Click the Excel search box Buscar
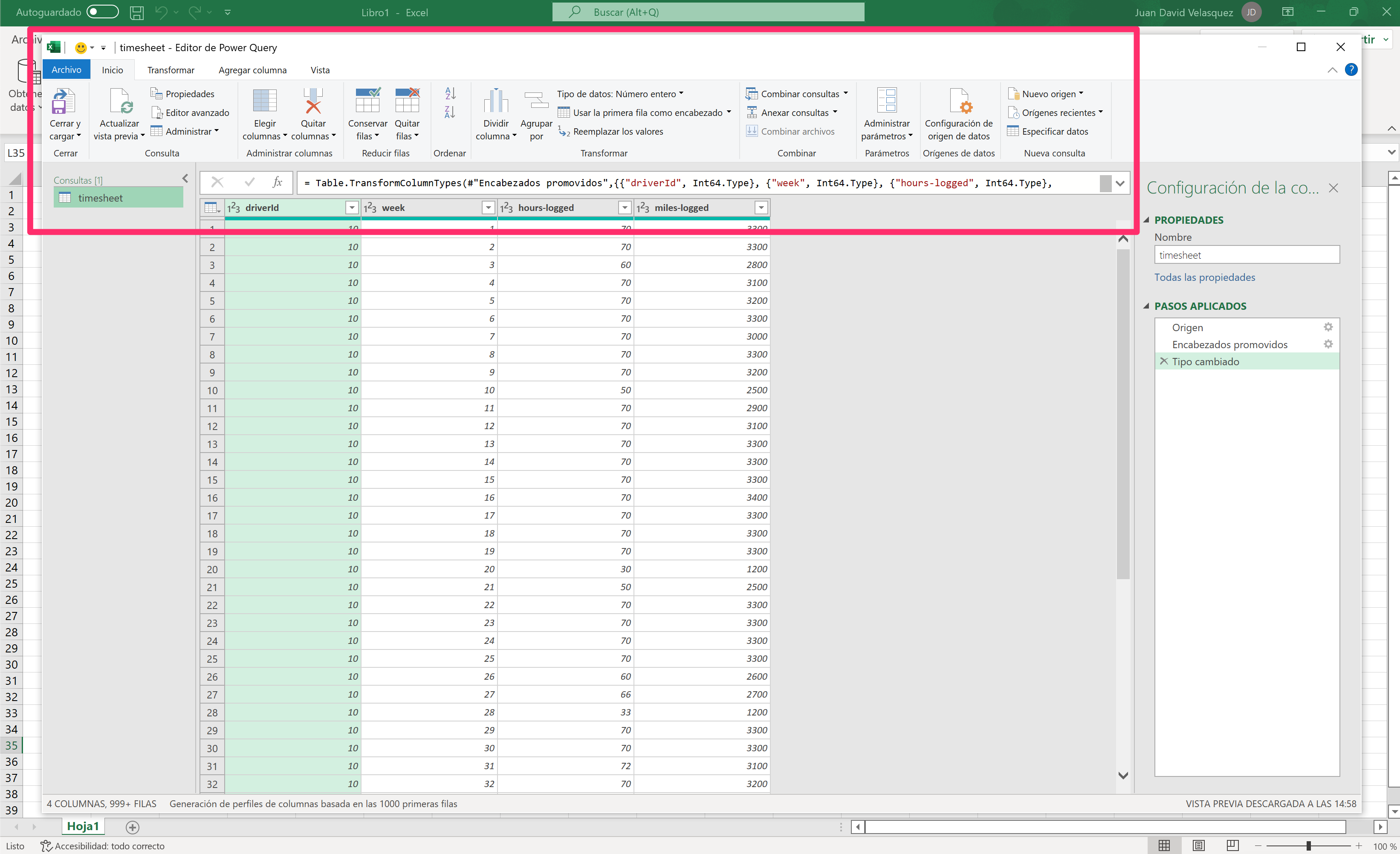Image resolution: width=1400 pixels, height=854 pixels. click(x=708, y=12)
